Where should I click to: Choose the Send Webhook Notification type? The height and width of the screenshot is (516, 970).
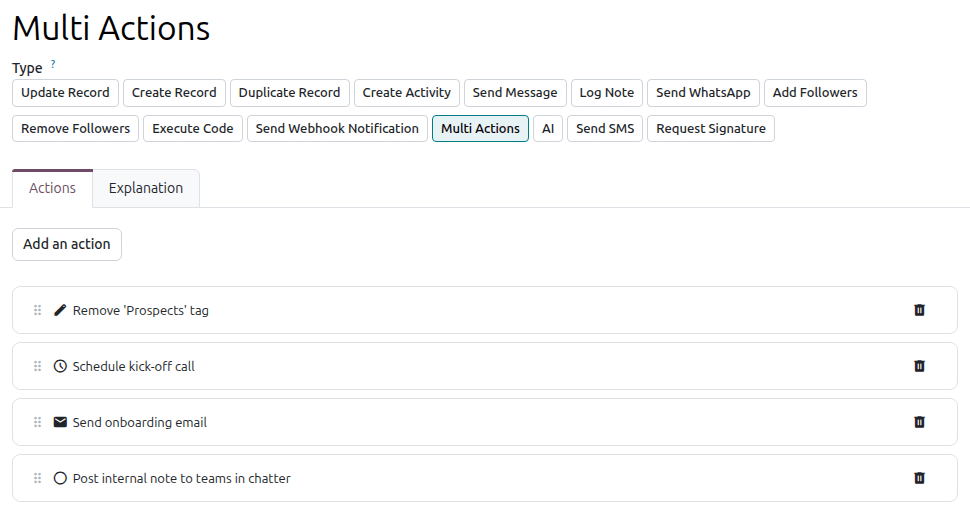click(x=337, y=129)
